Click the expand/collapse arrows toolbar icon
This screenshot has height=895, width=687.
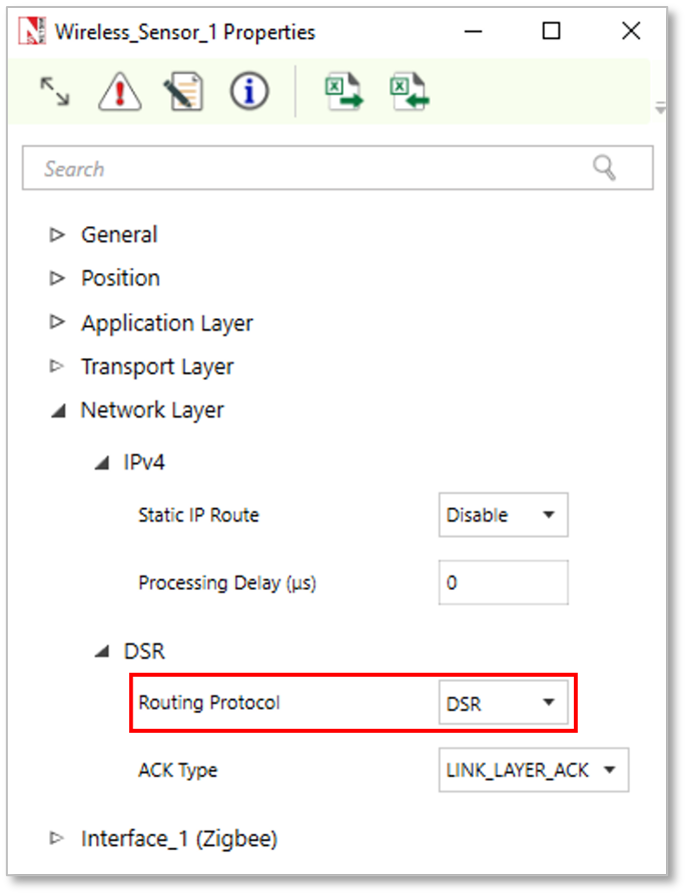(x=55, y=92)
